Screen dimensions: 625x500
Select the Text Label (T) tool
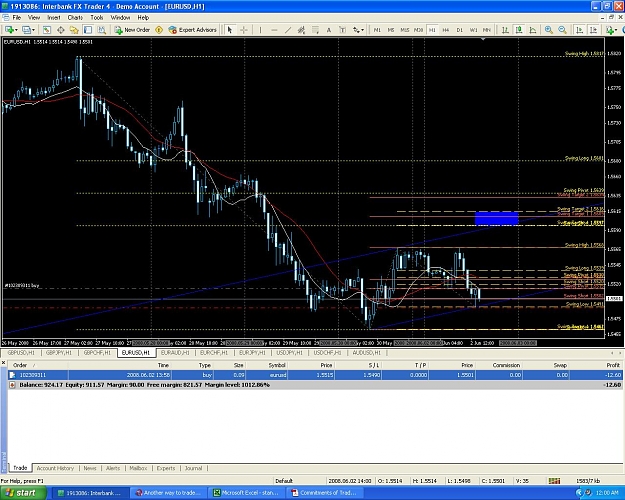(342, 30)
